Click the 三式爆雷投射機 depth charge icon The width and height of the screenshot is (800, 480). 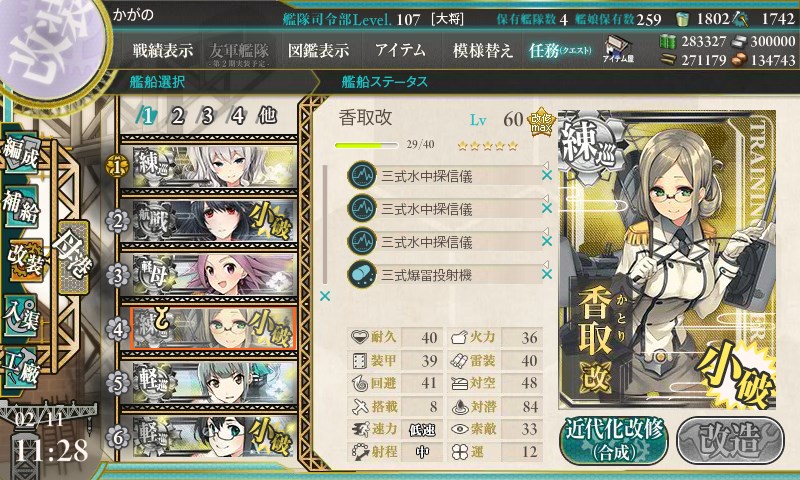coord(362,274)
